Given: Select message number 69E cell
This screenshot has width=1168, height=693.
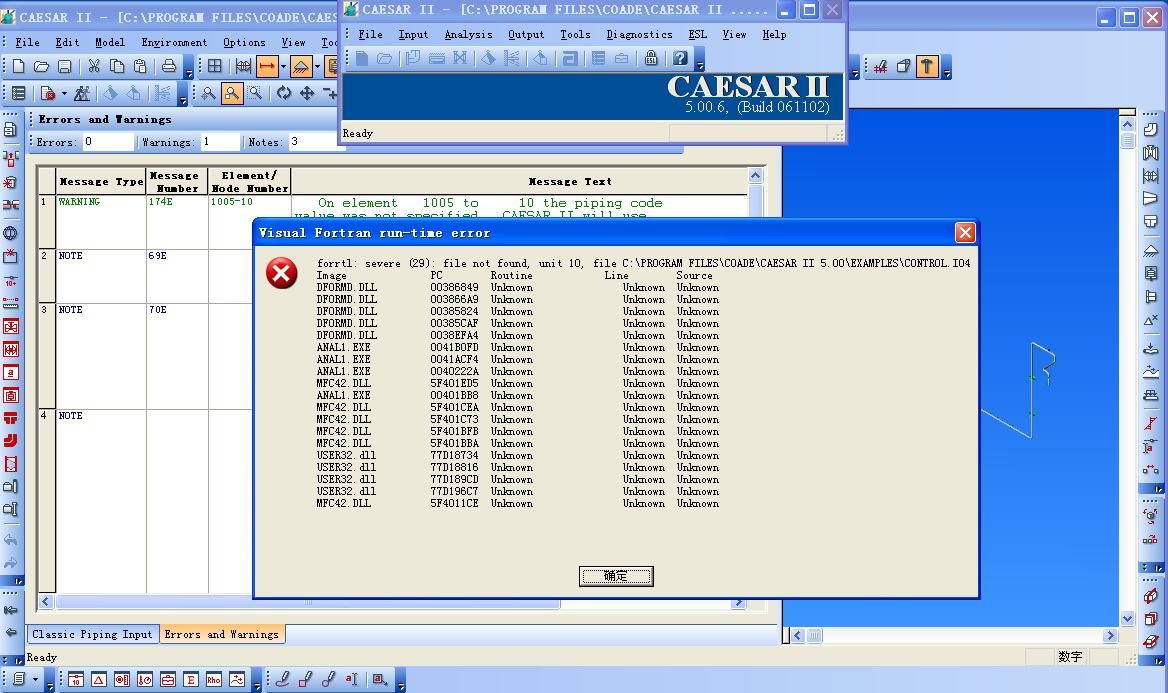Looking at the screenshot, I should point(177,276).
